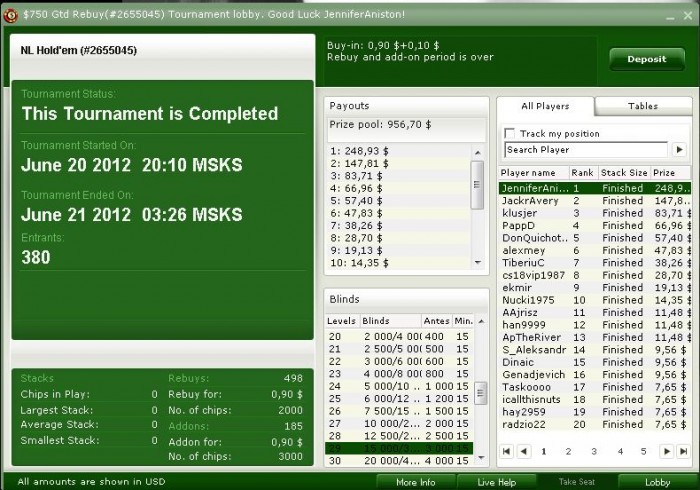Click the payouts list scrollbar thumb

coord(477,185)
